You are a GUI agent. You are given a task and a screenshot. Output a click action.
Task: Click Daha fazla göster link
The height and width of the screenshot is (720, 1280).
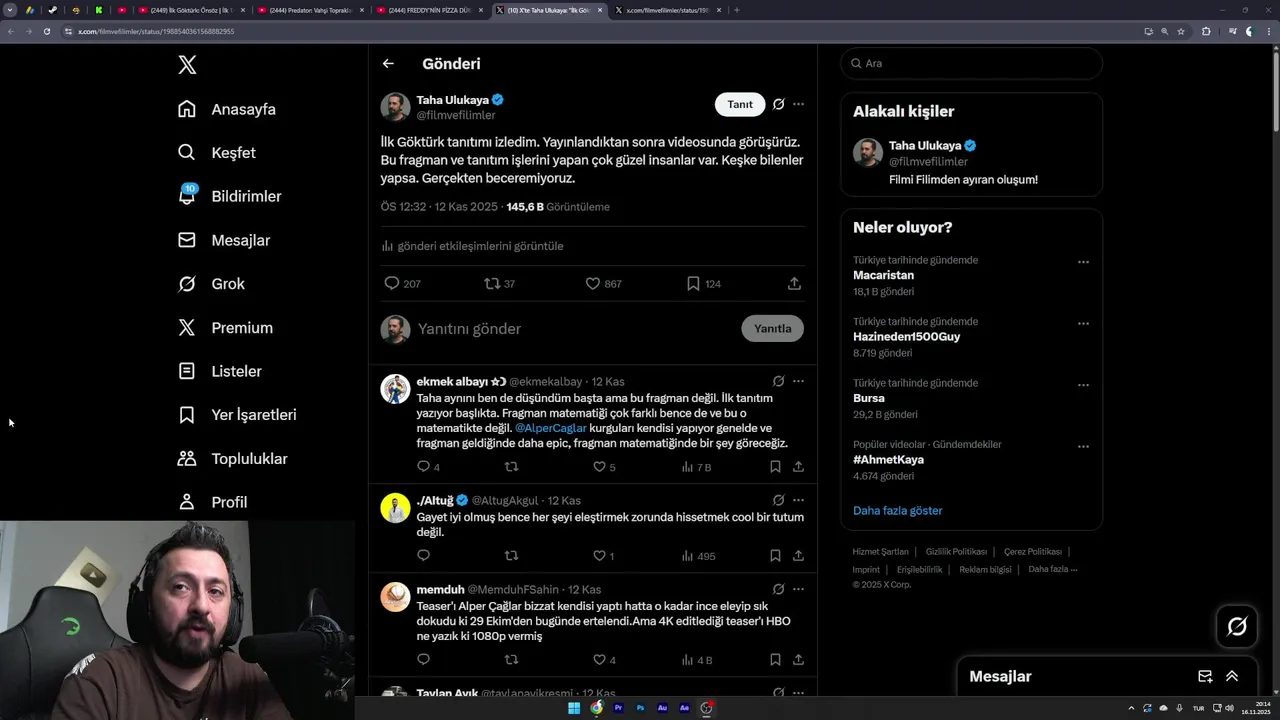(897, 511)
